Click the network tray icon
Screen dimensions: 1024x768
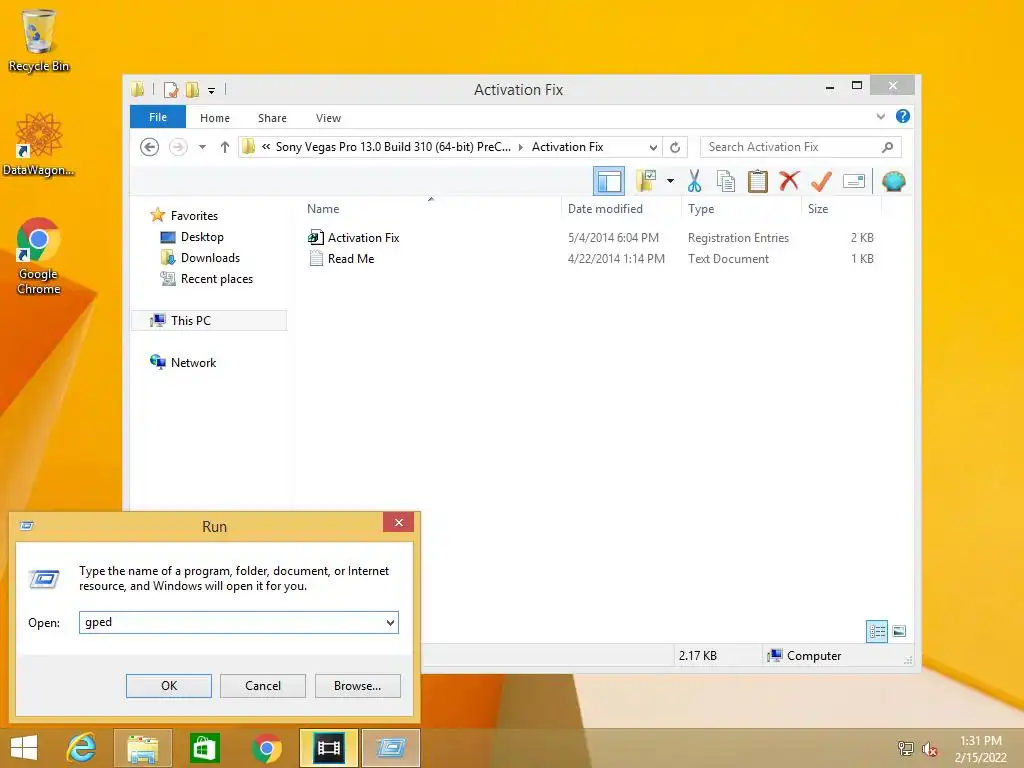pyautogui.click(x=906, y=748)
